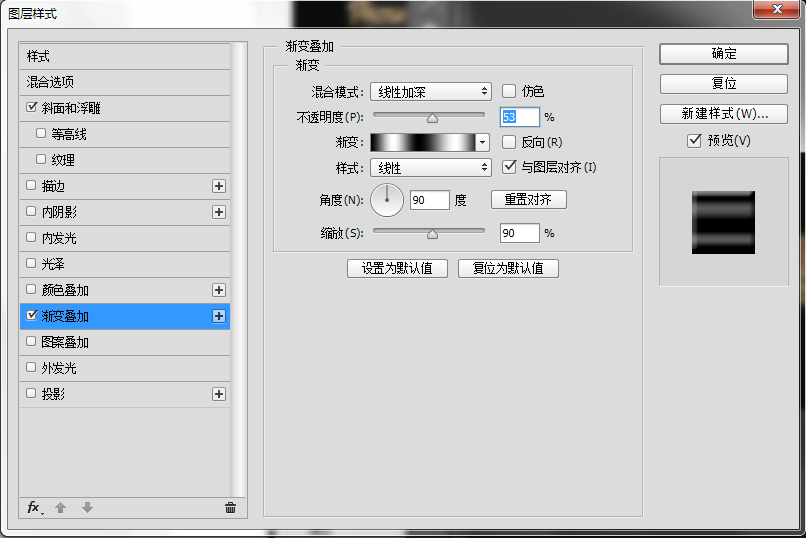
Task: Toggle the 反向(R) reverse checkbox
Action: tap(509, 142)
